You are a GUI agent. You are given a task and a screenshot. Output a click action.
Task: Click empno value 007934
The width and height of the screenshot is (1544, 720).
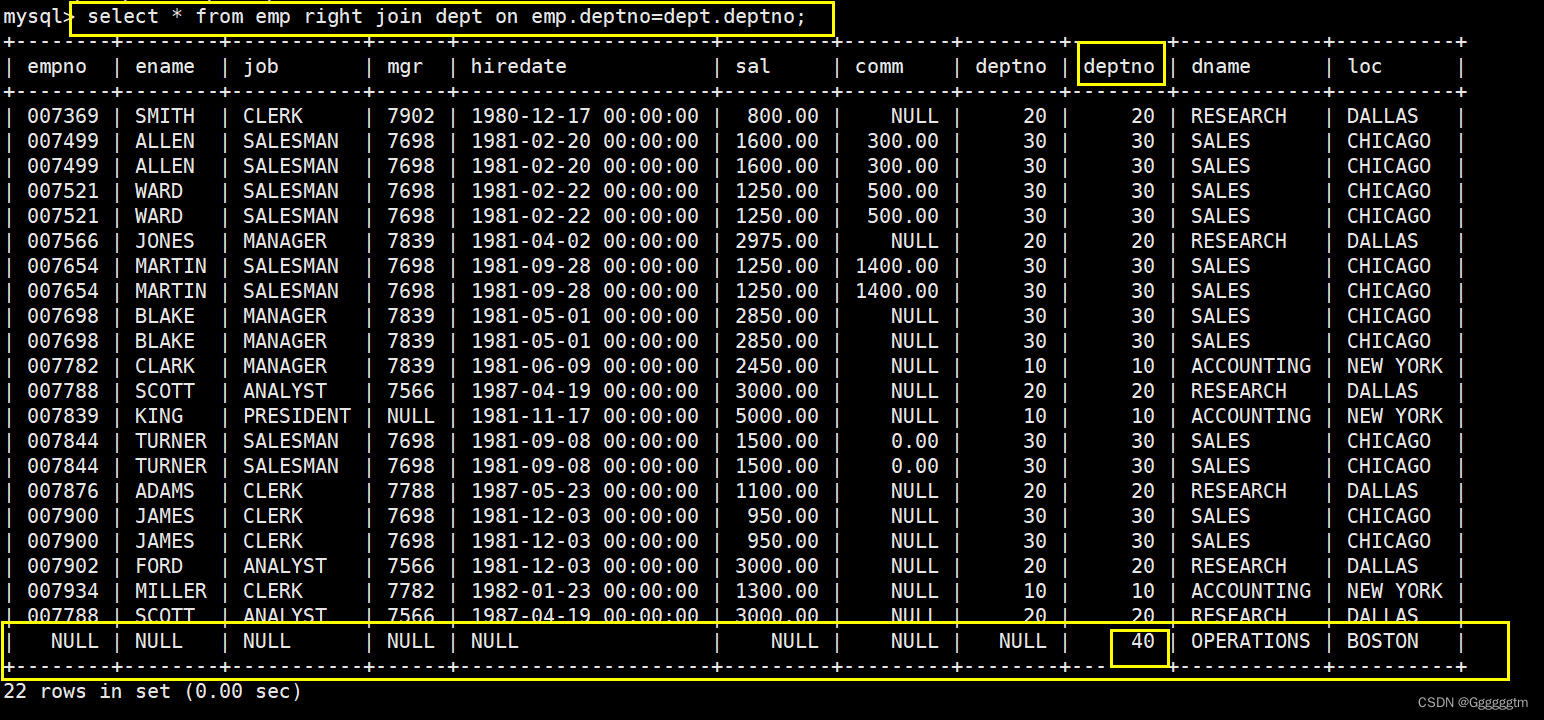(x=63, y=591)
